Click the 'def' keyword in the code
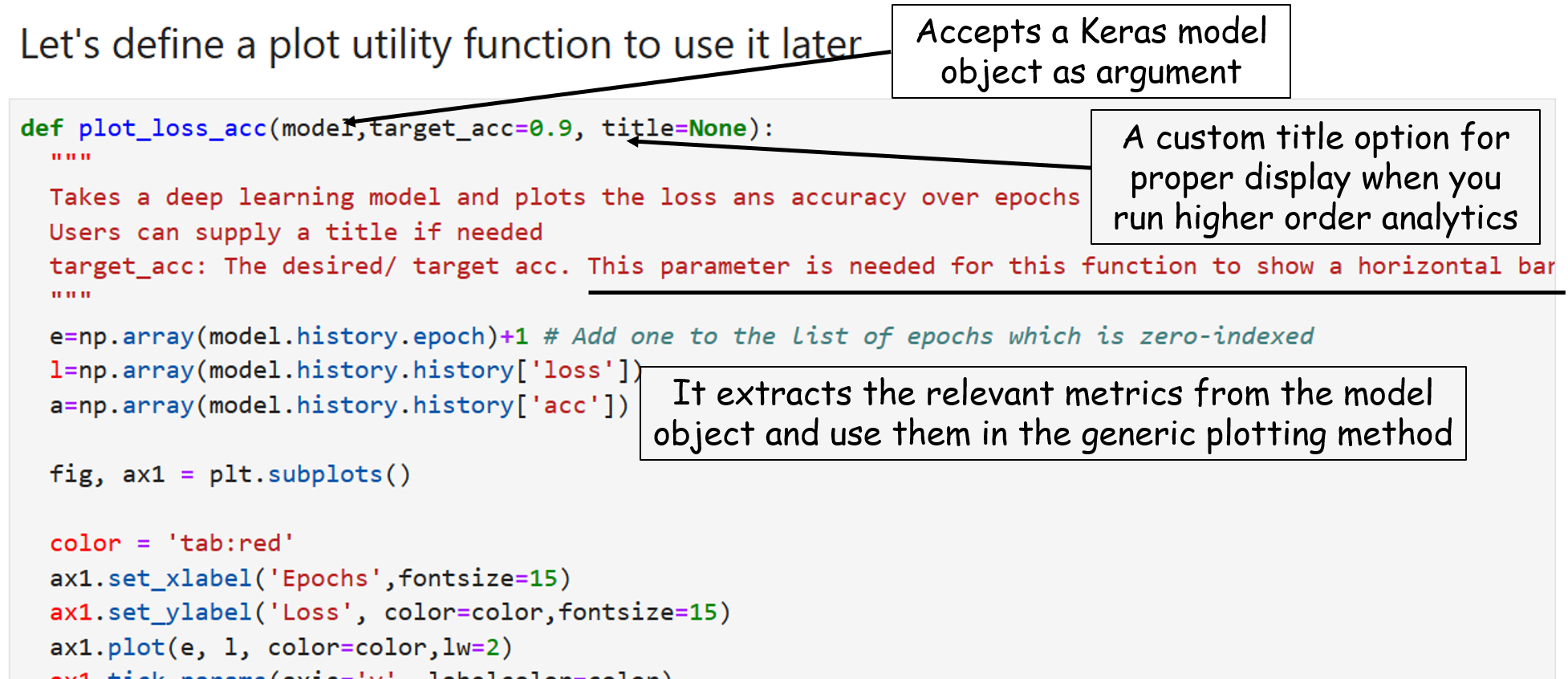Viewport: 1568px width, 679px height. (x=42, y=128)
